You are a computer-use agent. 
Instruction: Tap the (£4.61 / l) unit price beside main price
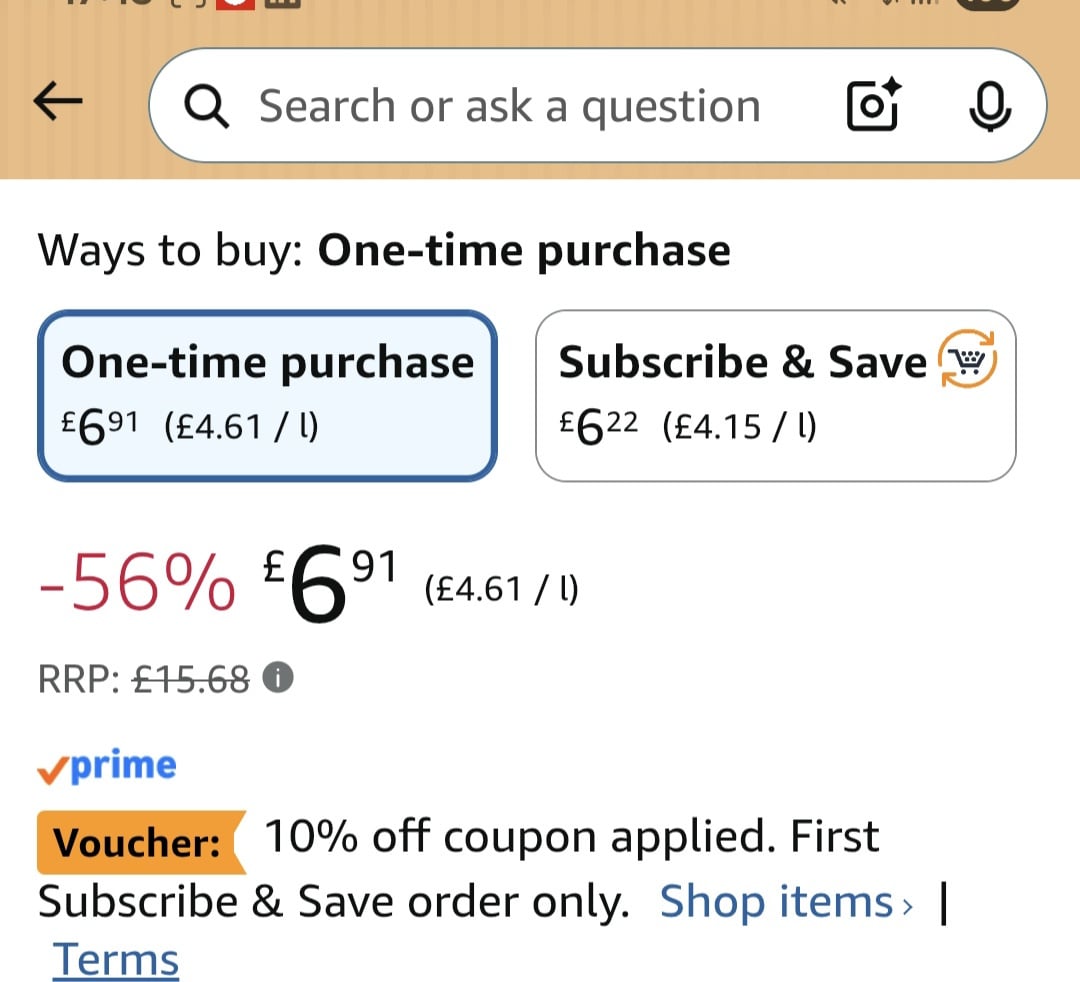501,589
